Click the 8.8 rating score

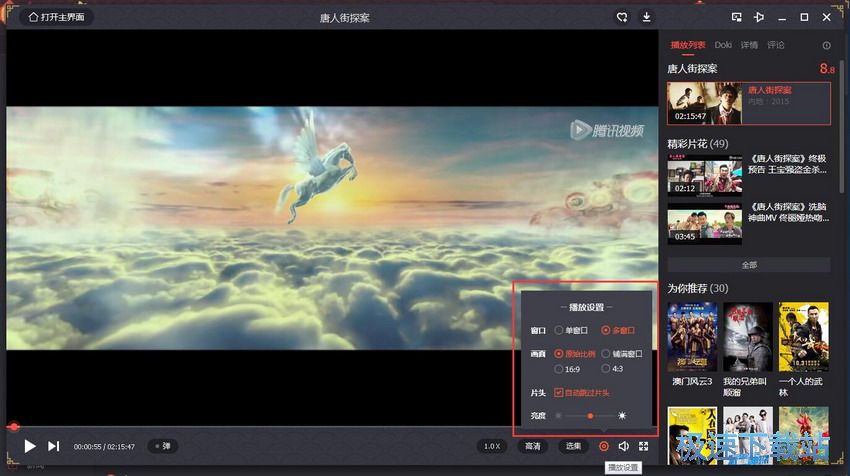click(827, 69)
